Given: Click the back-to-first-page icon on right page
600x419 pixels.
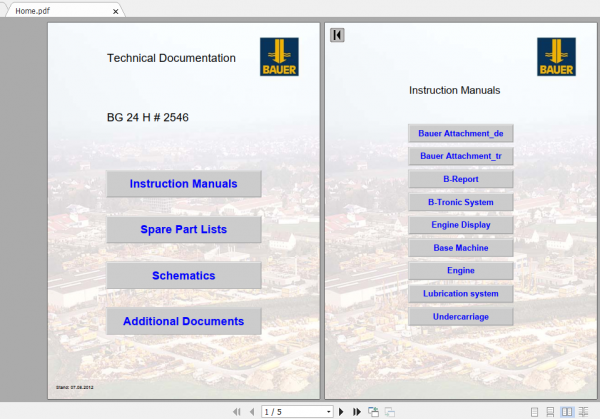Looking at the screenshot, I should point(337,35).
